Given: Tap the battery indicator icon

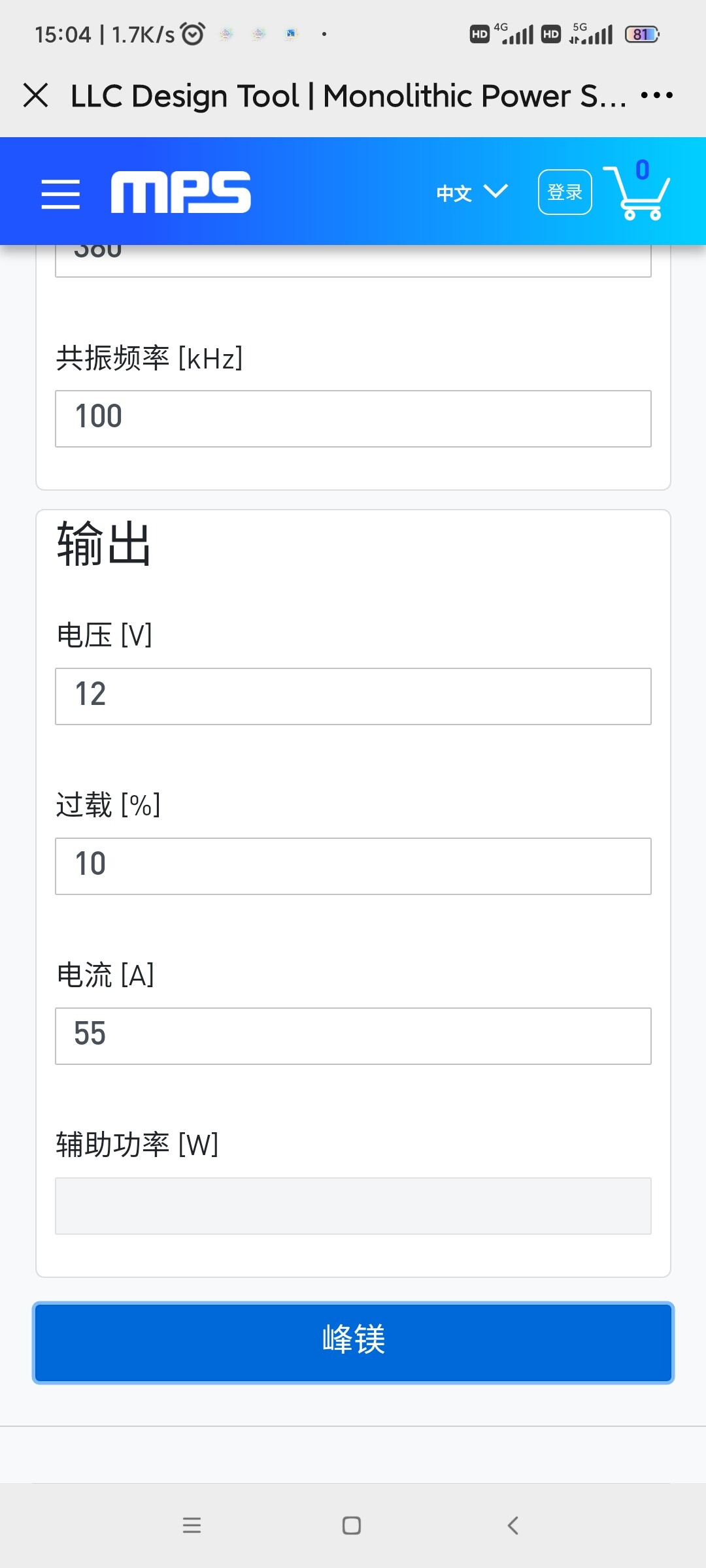Looking at the screenshot, I should coord(642,34).
